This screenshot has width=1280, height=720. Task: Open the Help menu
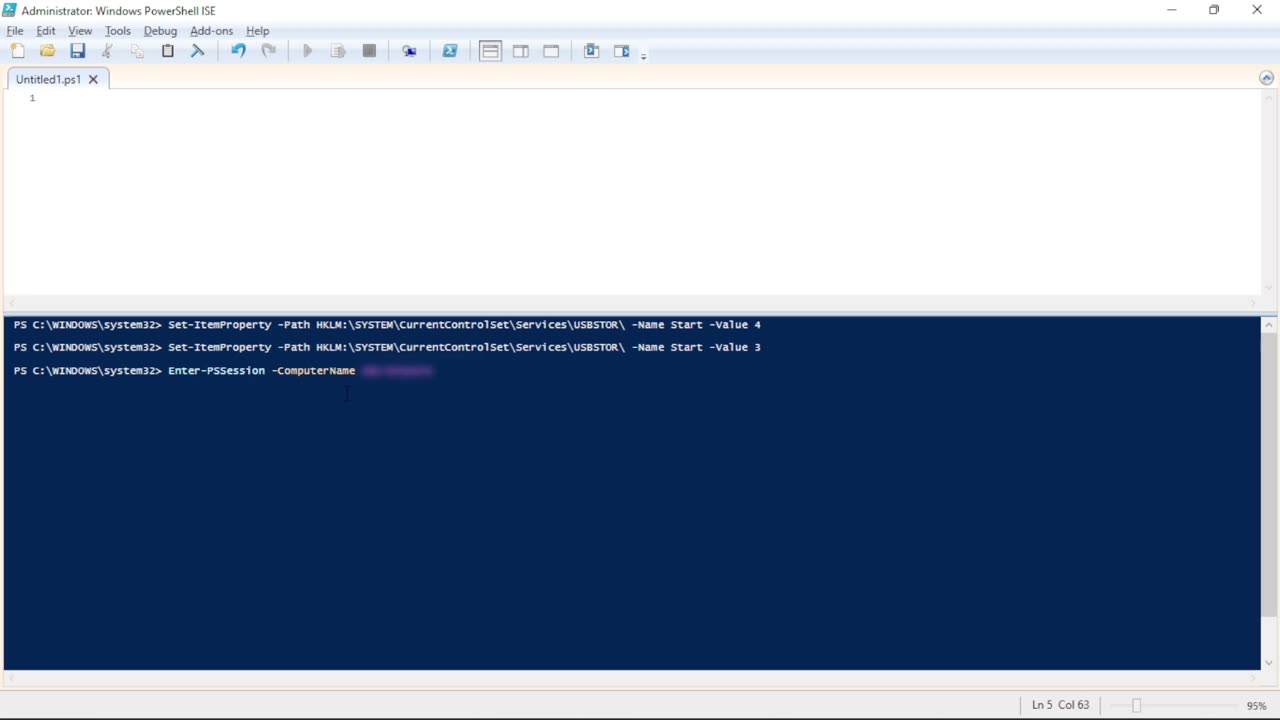(x=258, y=31)
